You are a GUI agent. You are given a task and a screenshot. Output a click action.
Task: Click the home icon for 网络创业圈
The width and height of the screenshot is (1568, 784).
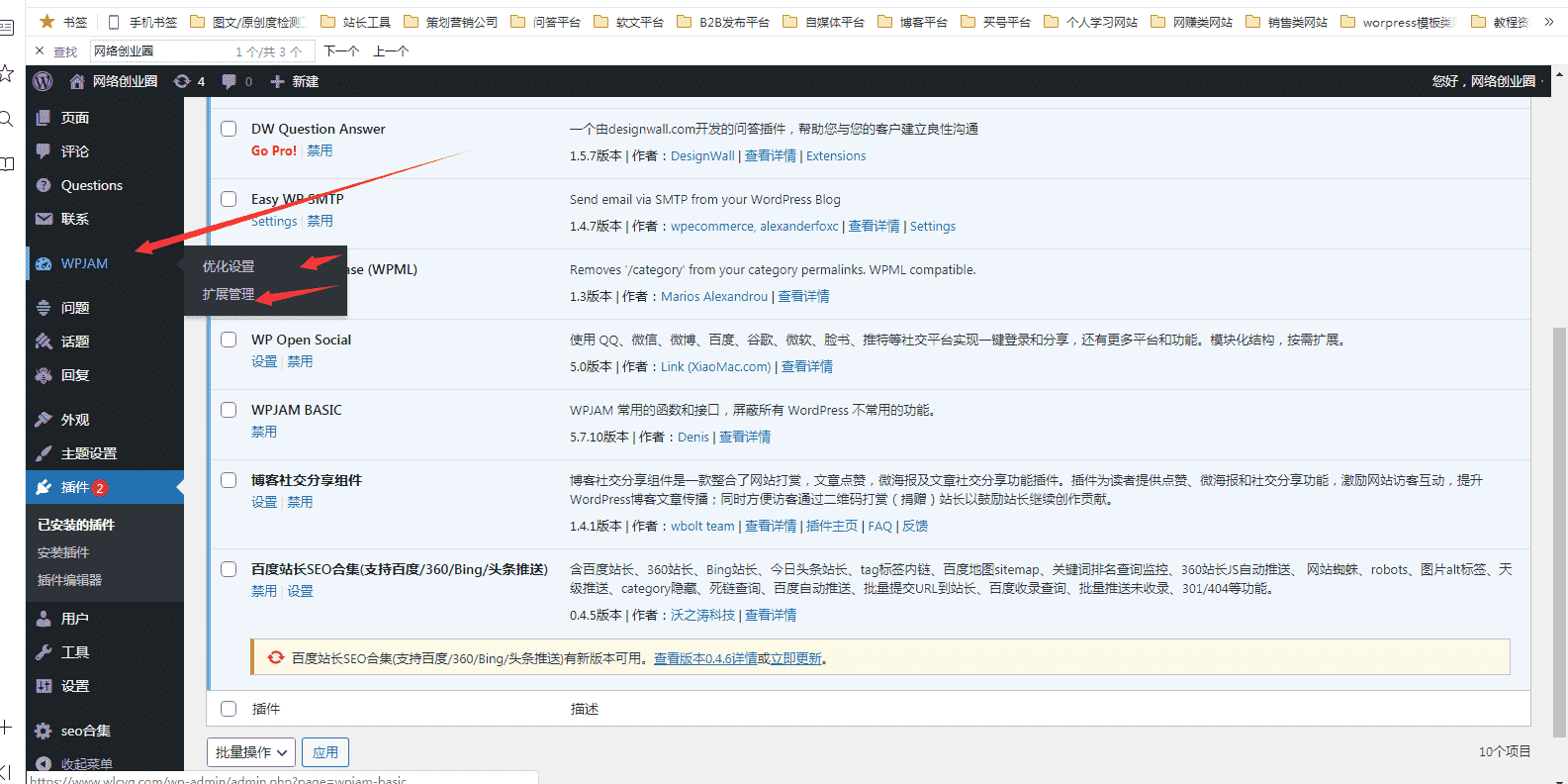(x=76, y=81)
